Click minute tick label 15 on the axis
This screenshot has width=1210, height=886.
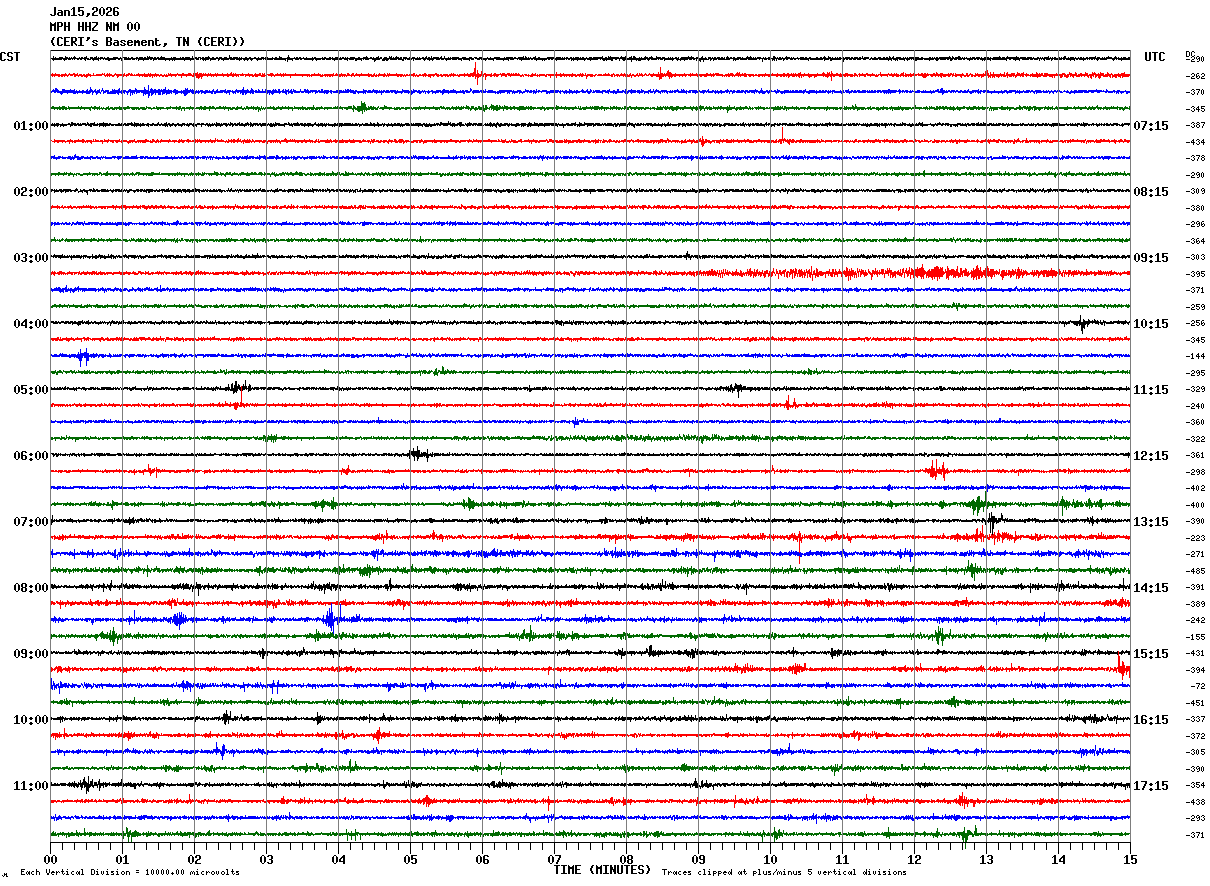click(x=1129, y=859)
